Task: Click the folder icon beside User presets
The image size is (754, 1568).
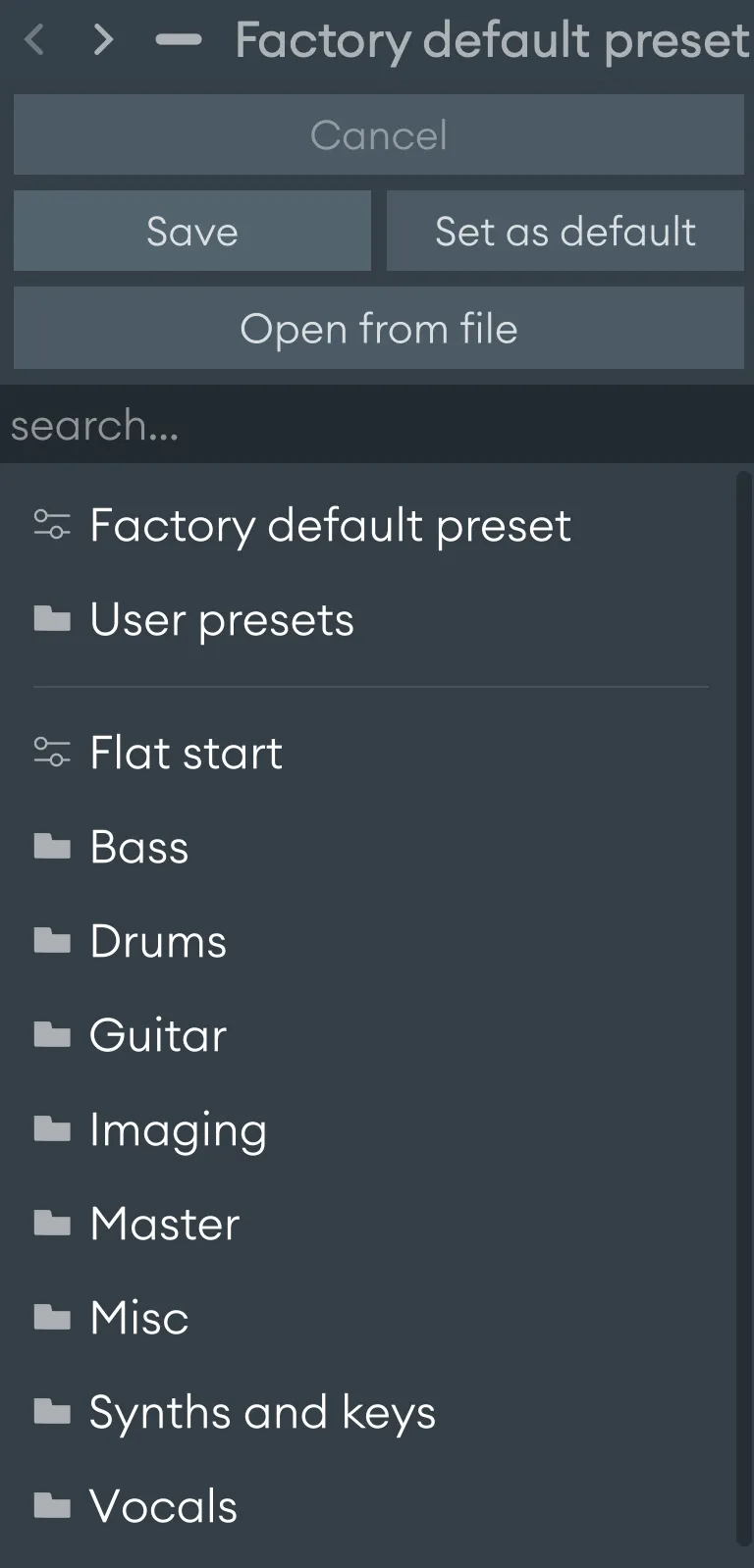Action: [x=53, y=618]
